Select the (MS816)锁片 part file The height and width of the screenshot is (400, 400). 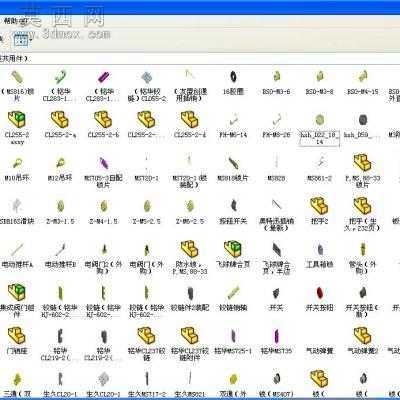point(17,77)
